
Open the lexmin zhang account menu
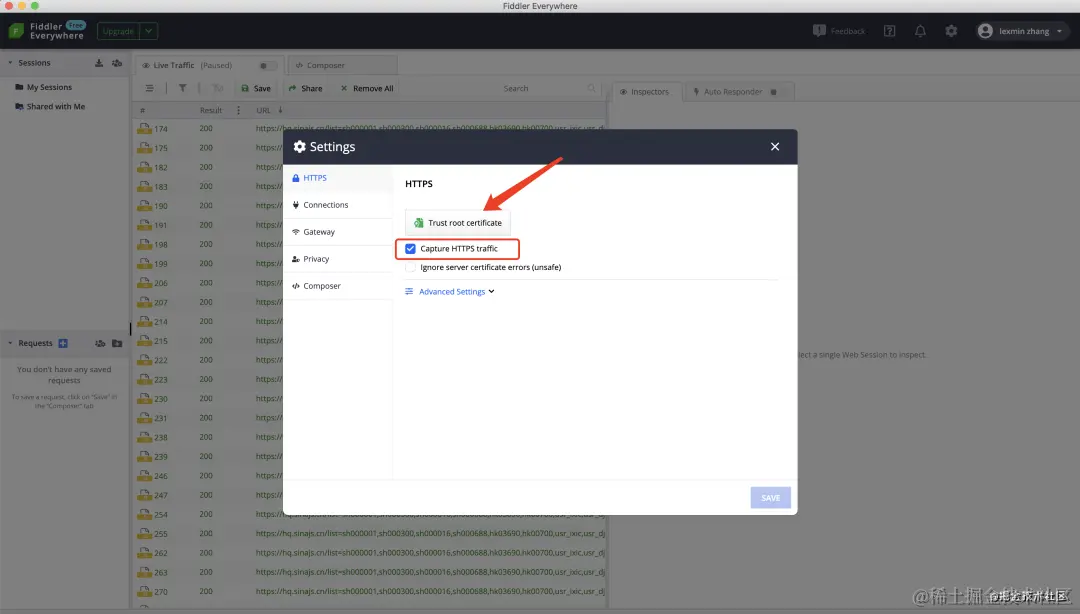(1021, 31)
